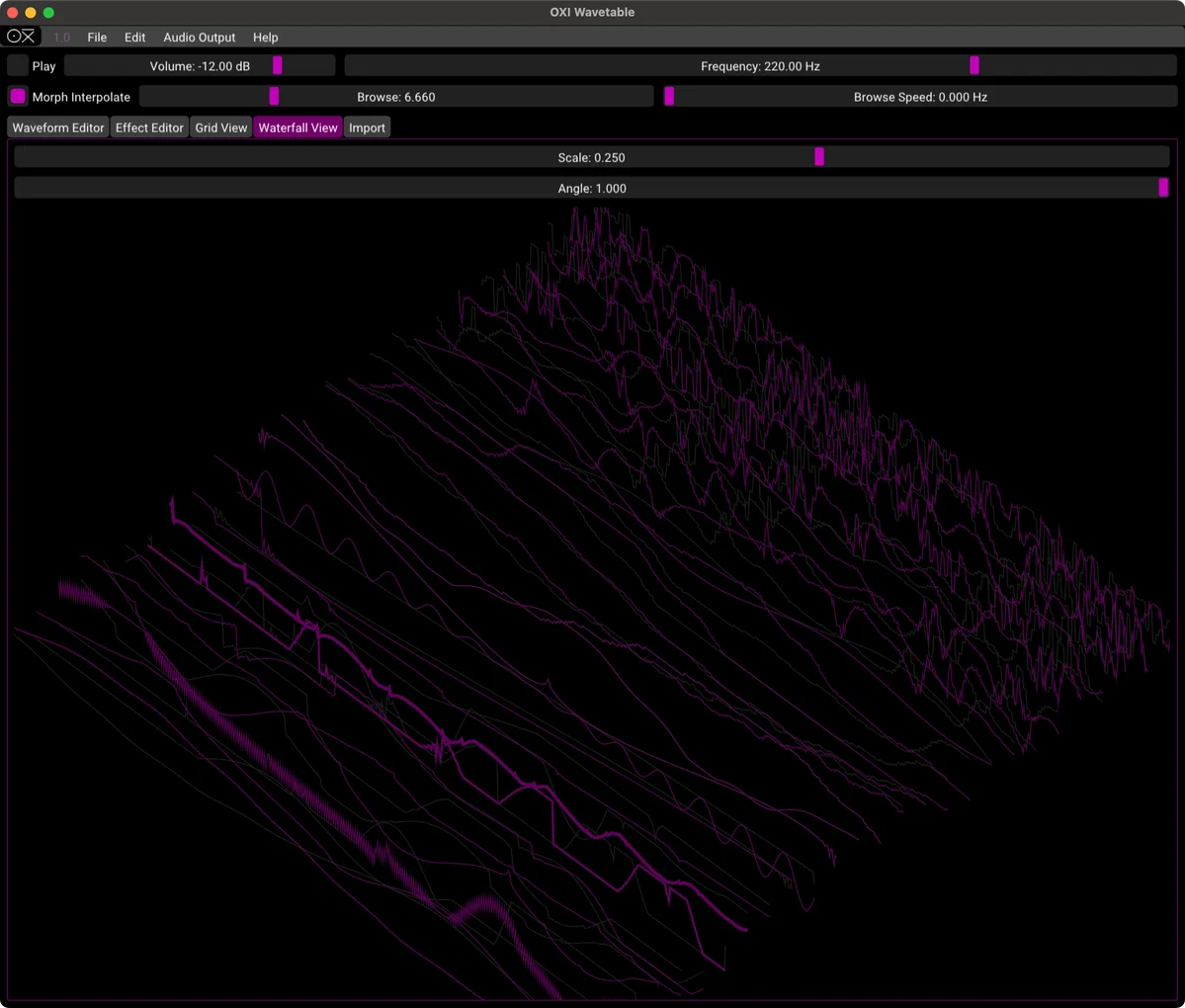Toggle Morph Interpolate off
The height and width of the screenshot is (1008, 1185).
click(17, 96)
